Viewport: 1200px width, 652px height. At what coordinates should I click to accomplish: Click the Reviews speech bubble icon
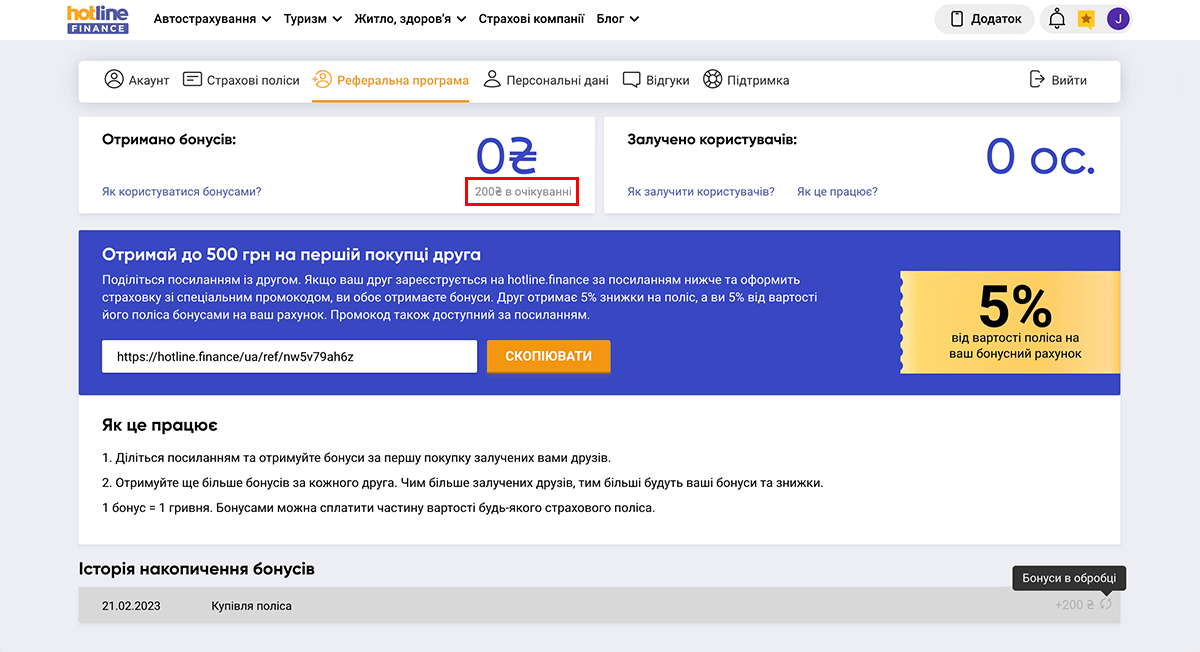click(631, 80)
